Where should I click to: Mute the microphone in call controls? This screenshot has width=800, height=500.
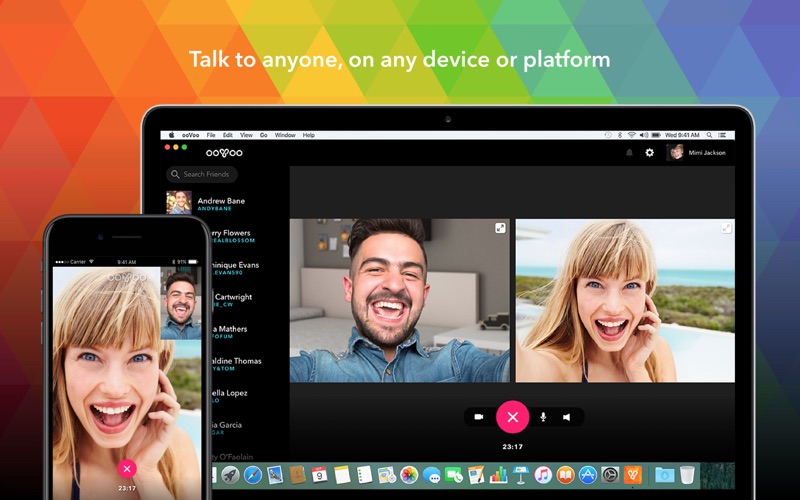click(543, 417)
